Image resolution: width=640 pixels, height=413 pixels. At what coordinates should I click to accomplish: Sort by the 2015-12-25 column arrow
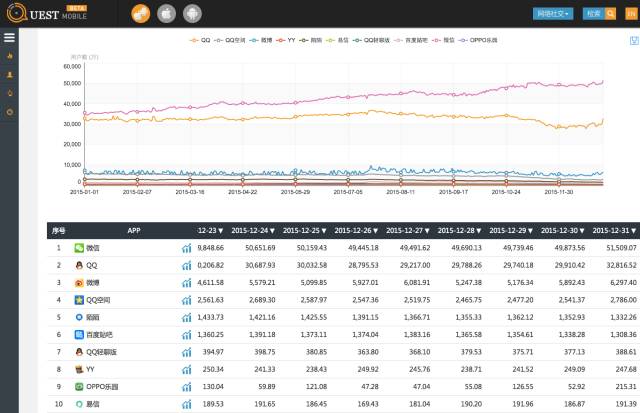tap(324, 231)
